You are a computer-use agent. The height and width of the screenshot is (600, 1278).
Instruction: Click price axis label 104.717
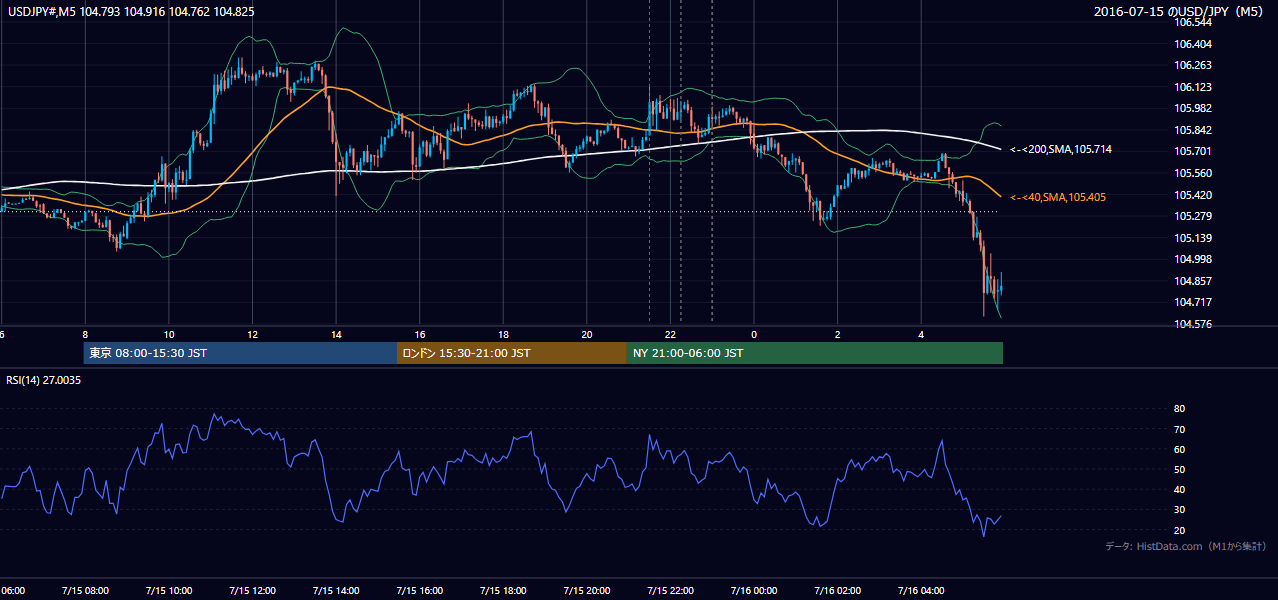(x=1193, y=302)
